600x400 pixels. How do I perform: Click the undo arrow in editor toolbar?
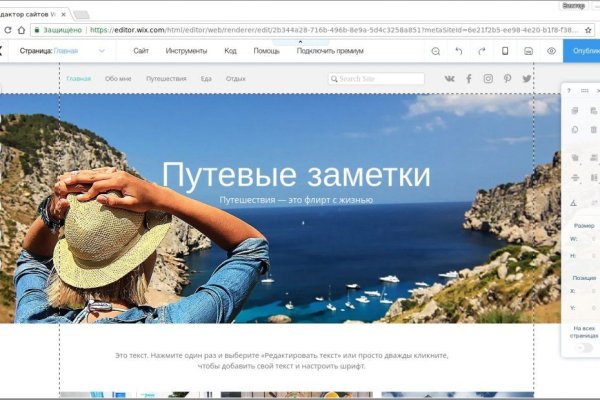[x=459, y=51]
